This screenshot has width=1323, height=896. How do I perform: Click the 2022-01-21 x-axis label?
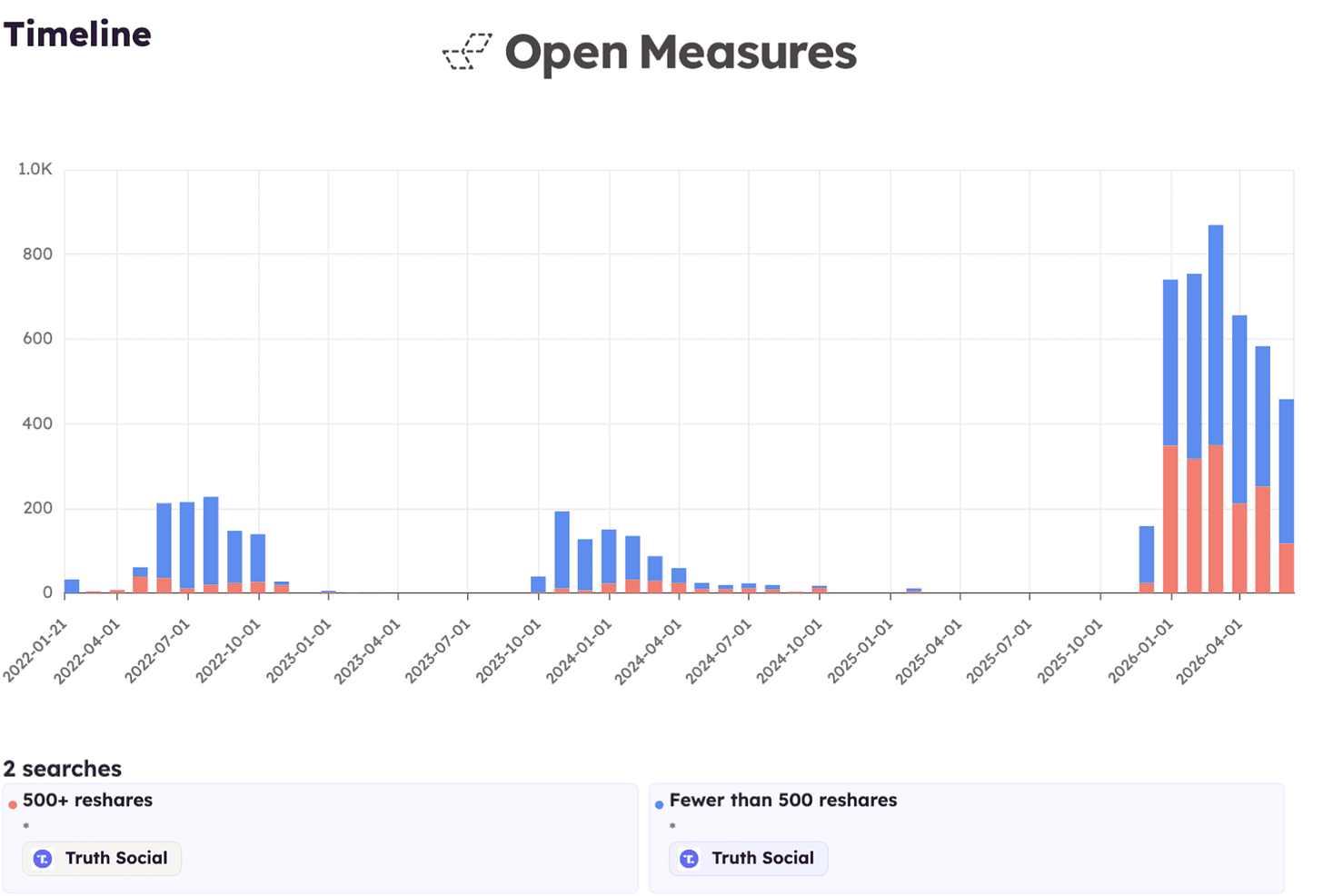[35, 652]
